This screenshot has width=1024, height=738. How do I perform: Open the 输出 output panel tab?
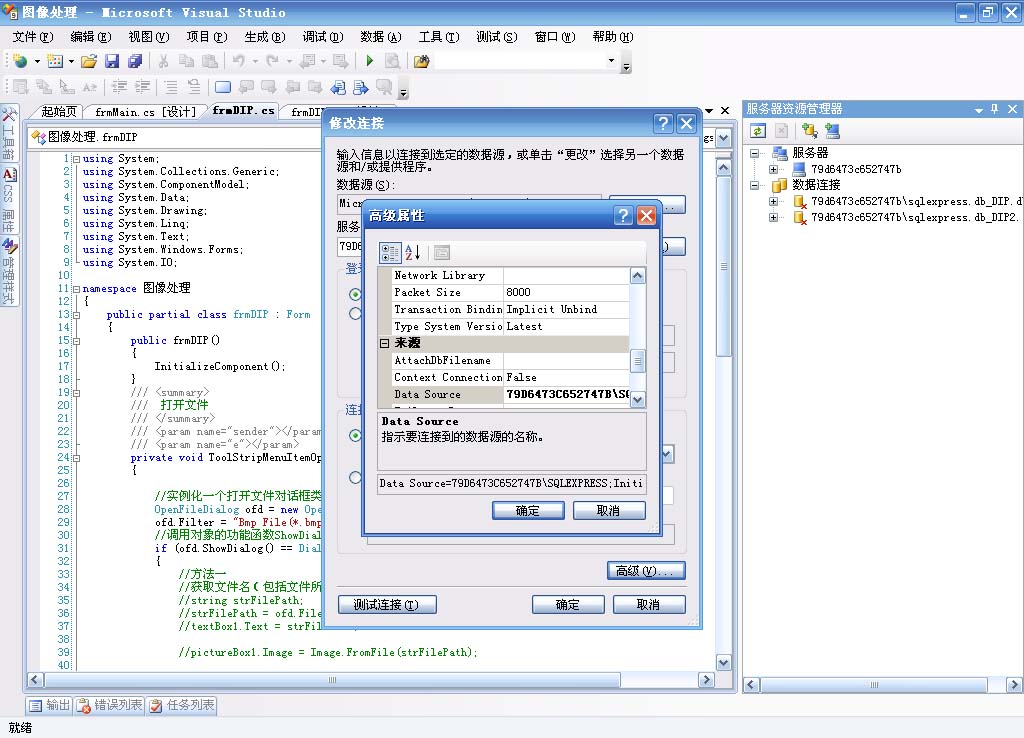(50, 705)
